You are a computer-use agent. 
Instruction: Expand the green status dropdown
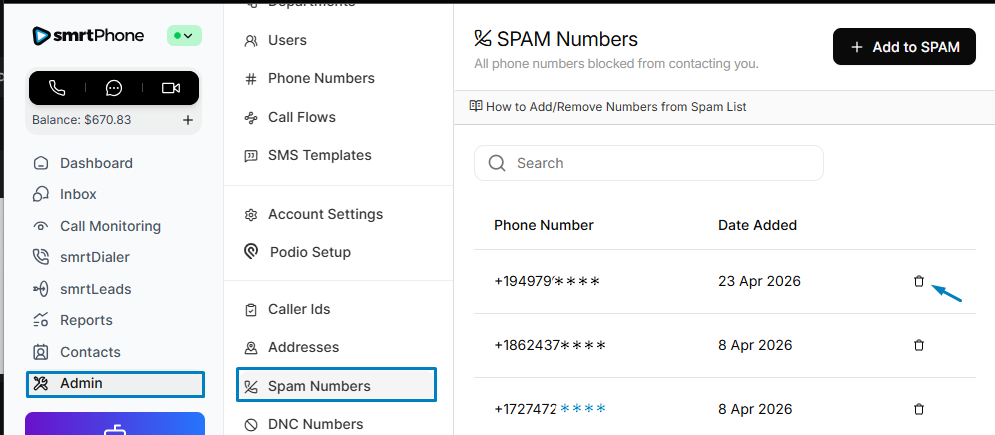[x=184, y=36]
